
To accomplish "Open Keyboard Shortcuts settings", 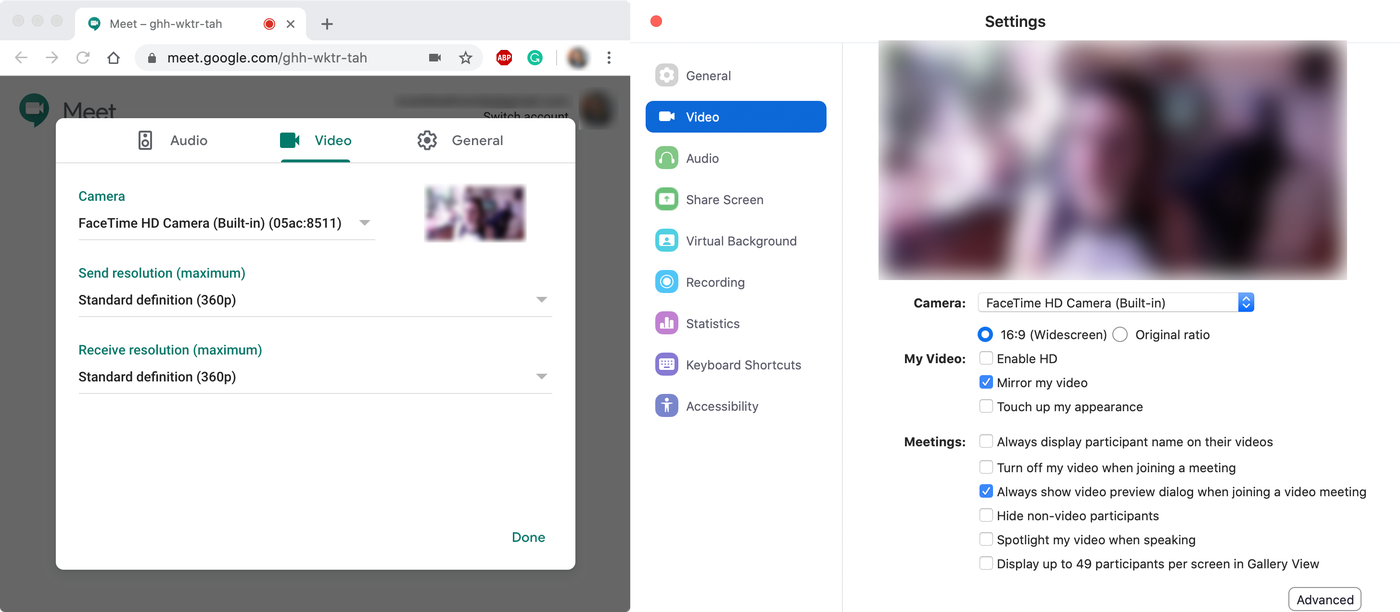I will (x=743, y=364).
